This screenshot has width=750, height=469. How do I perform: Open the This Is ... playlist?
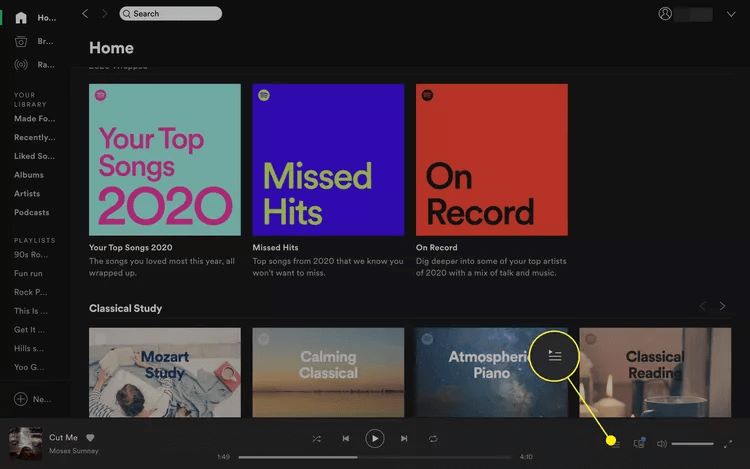(x=31, y=311)
